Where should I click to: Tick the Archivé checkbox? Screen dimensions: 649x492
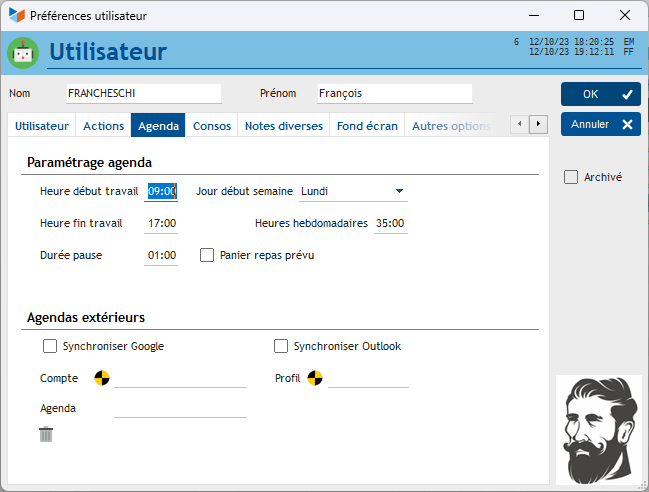point(571,177)
